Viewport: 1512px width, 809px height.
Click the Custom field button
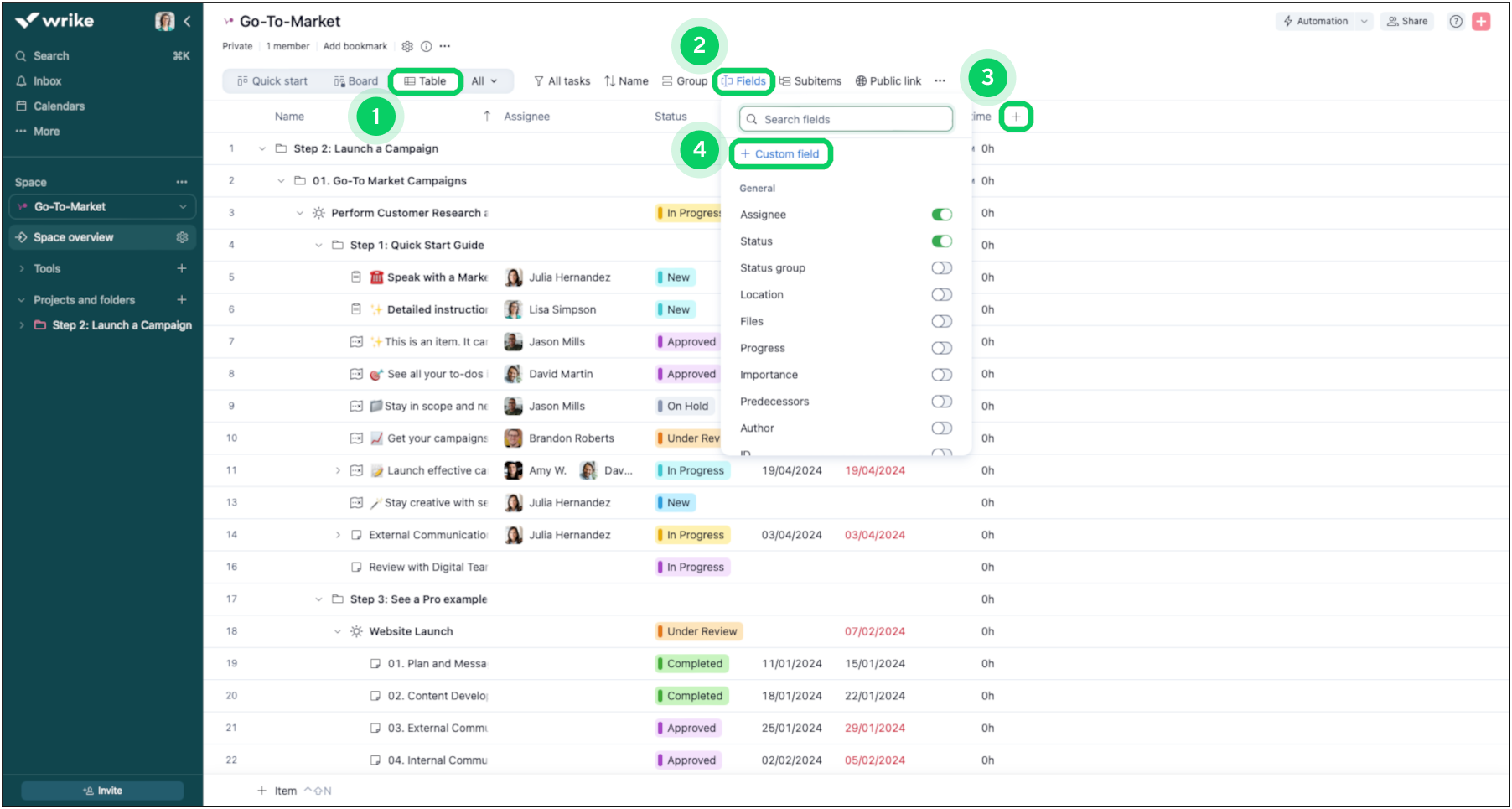coord(780,154)
